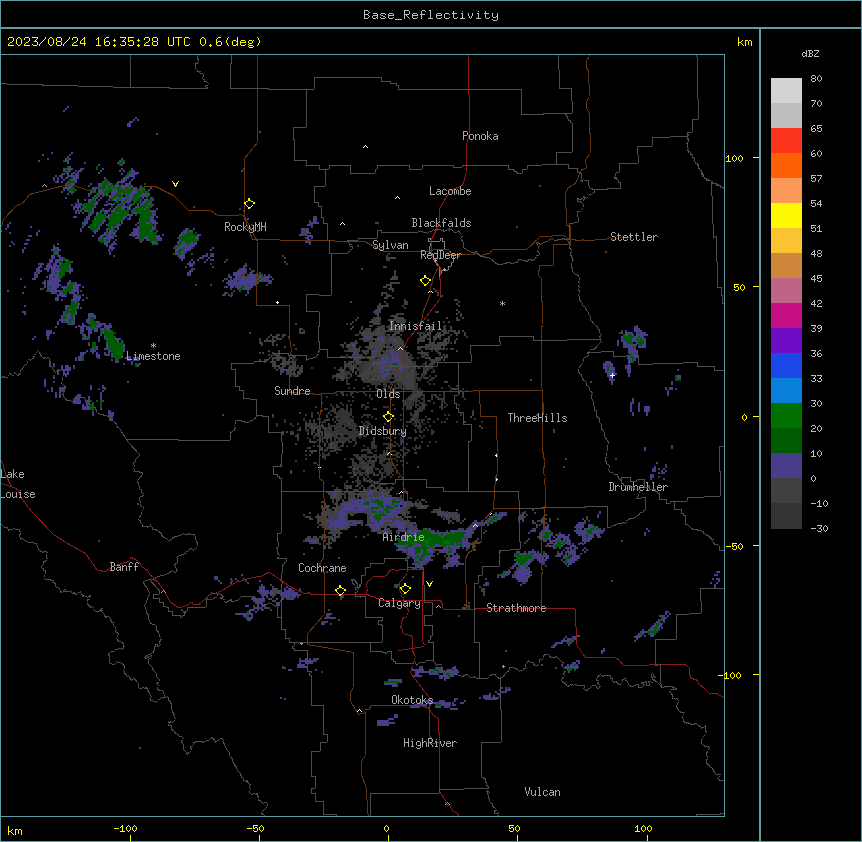This screenshot has width=862, height=842.
Task: Click the Lake Louise label
Action: (x=18, y=484)
